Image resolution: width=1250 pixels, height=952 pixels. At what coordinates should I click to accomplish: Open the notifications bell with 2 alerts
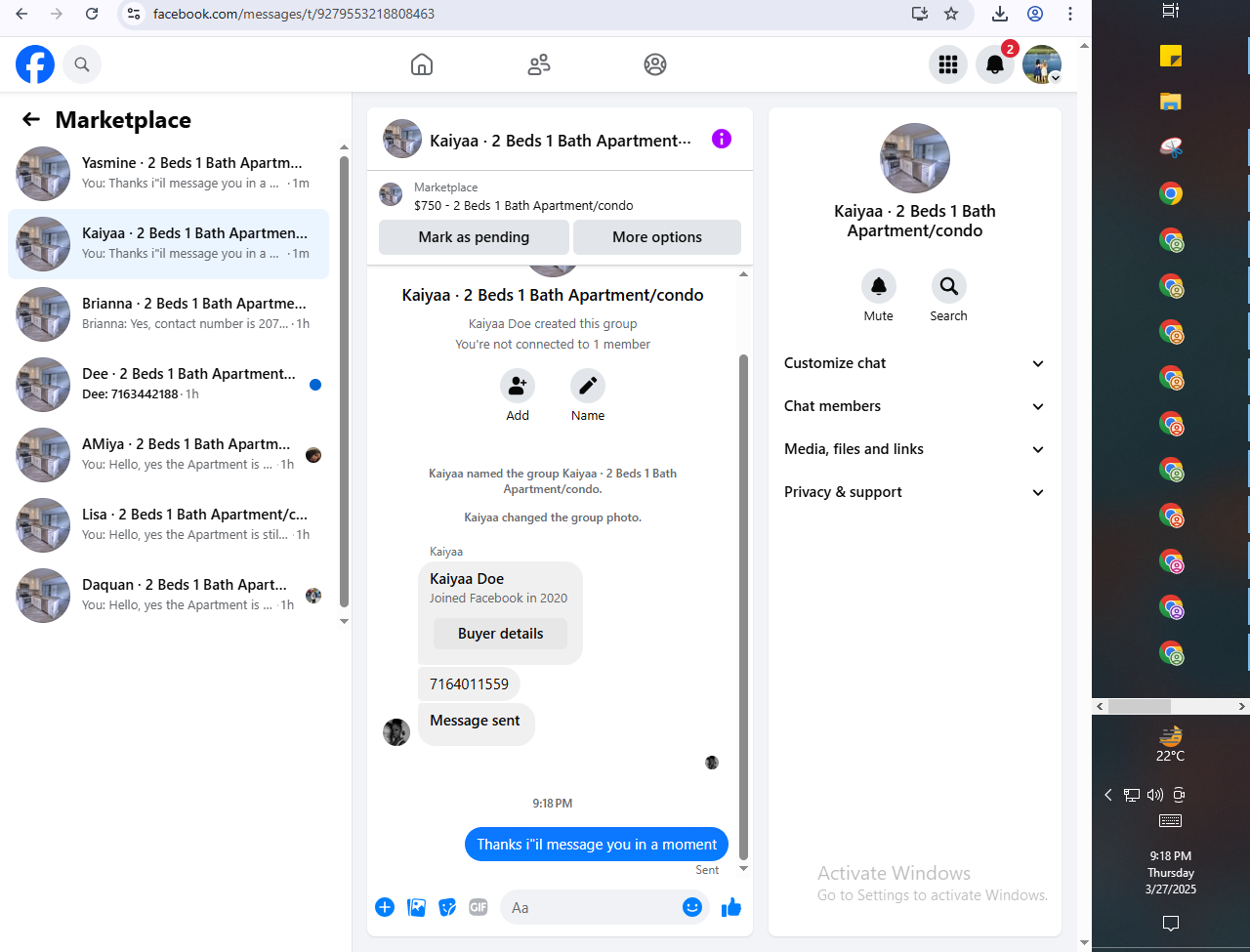click(995, 64)
